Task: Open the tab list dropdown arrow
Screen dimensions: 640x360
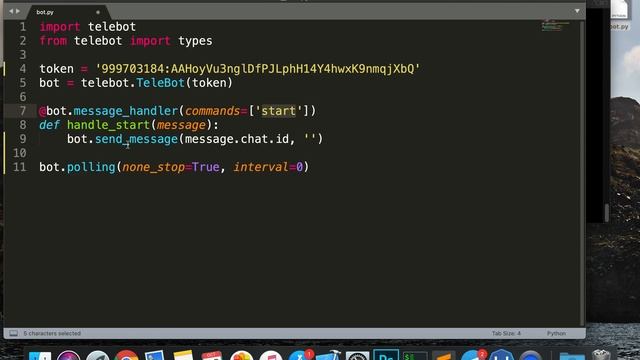Action: pos(577,11)
